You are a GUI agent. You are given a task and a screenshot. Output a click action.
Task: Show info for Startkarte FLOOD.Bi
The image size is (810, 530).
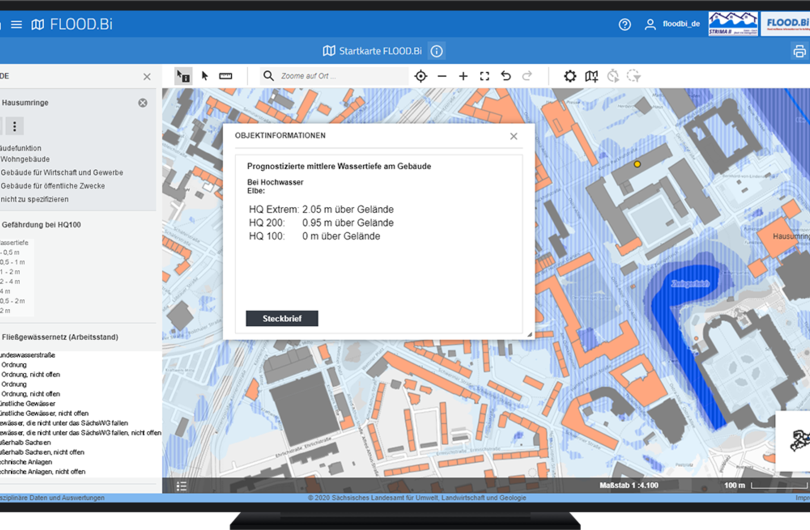[x=437, y=51]
